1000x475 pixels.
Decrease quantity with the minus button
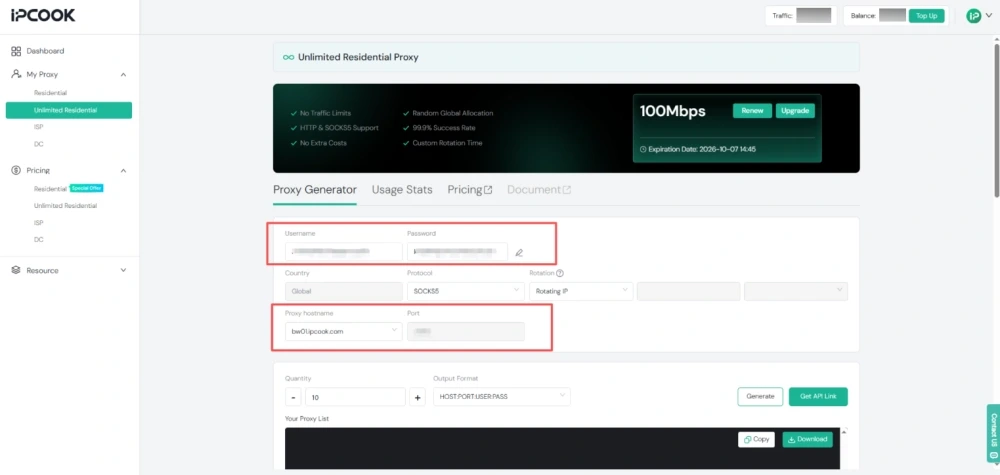(x=293, y=397)
